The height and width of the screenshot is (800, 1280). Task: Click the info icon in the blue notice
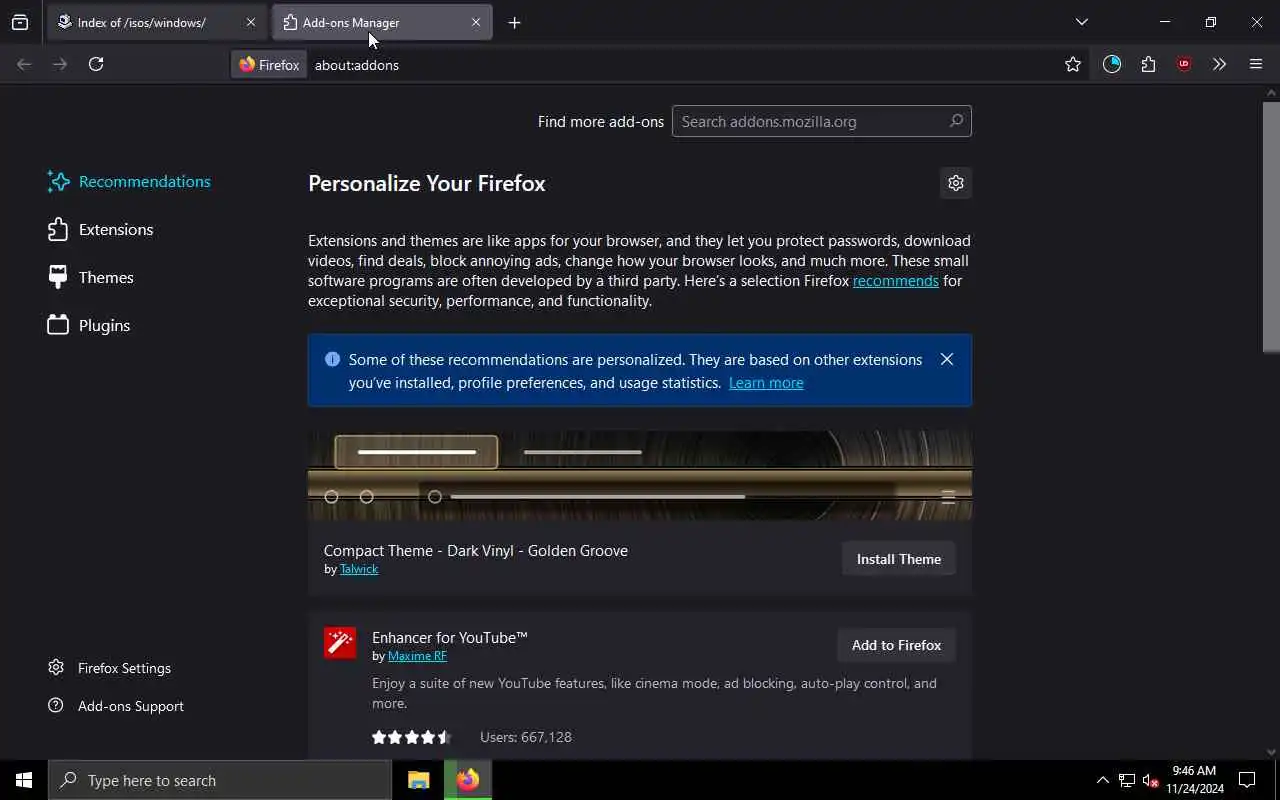[332, 359]
